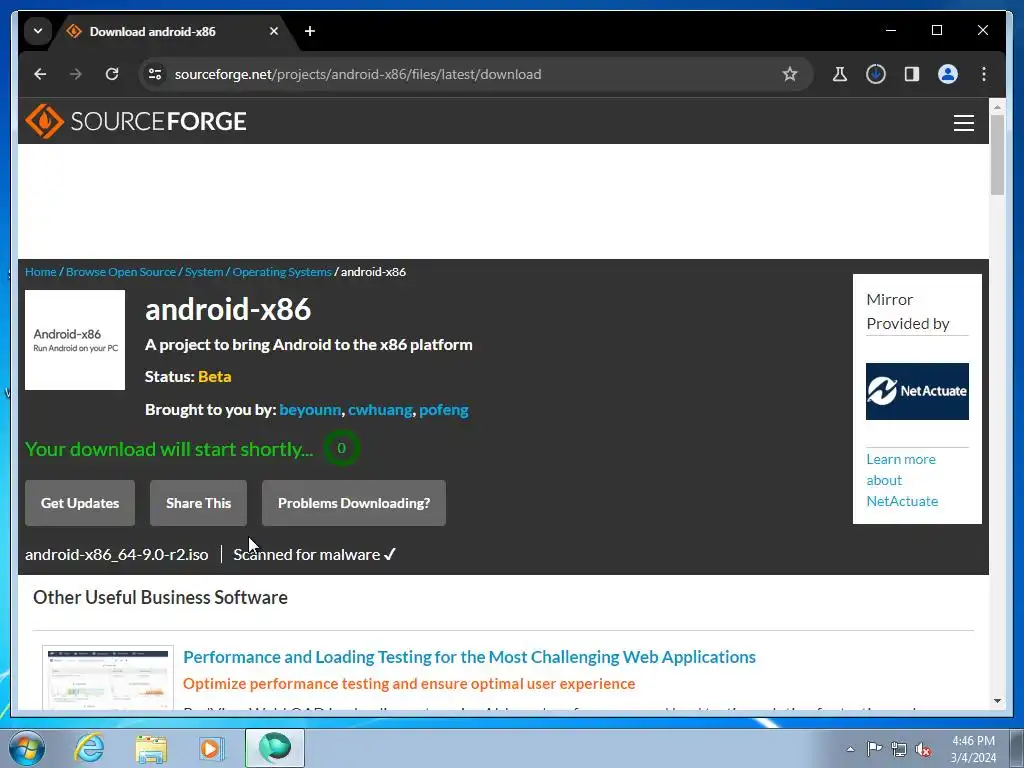Close the Download android-x86 tab
This screenshot has height=768, width=1024.
coord(274,31)
